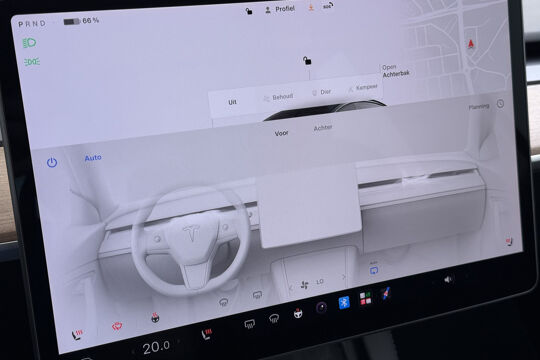Choose the Uit climate mode
540x360 pixels.
(x=232, y=102)
